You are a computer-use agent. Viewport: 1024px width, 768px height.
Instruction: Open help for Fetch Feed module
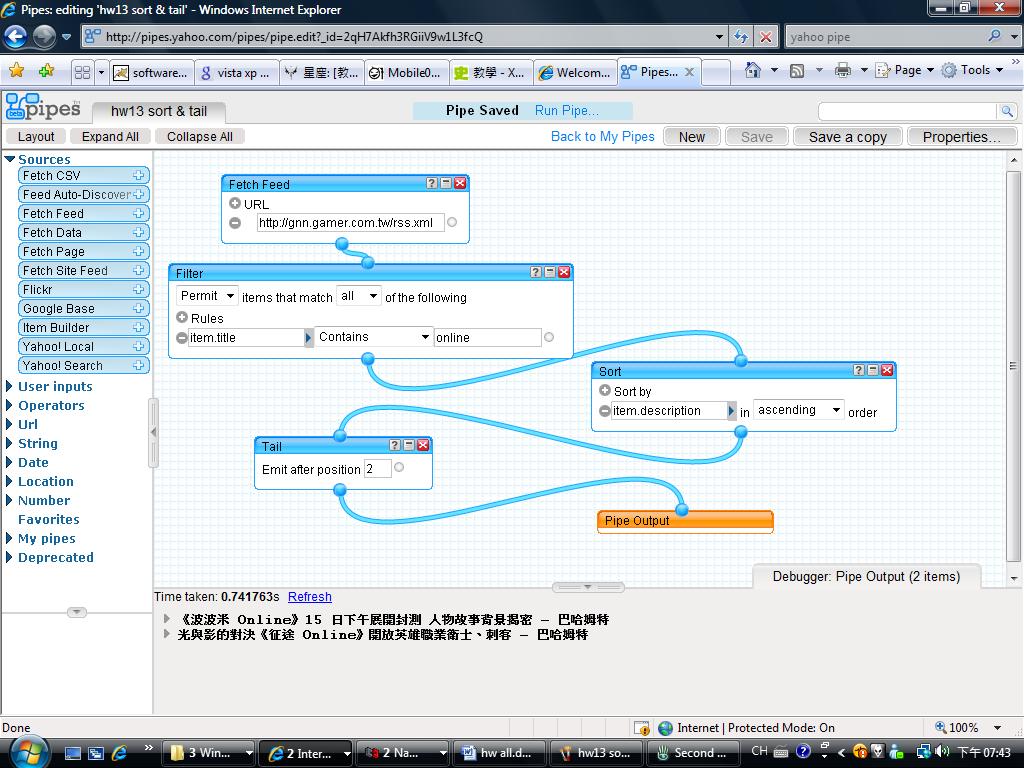(432, 184)
